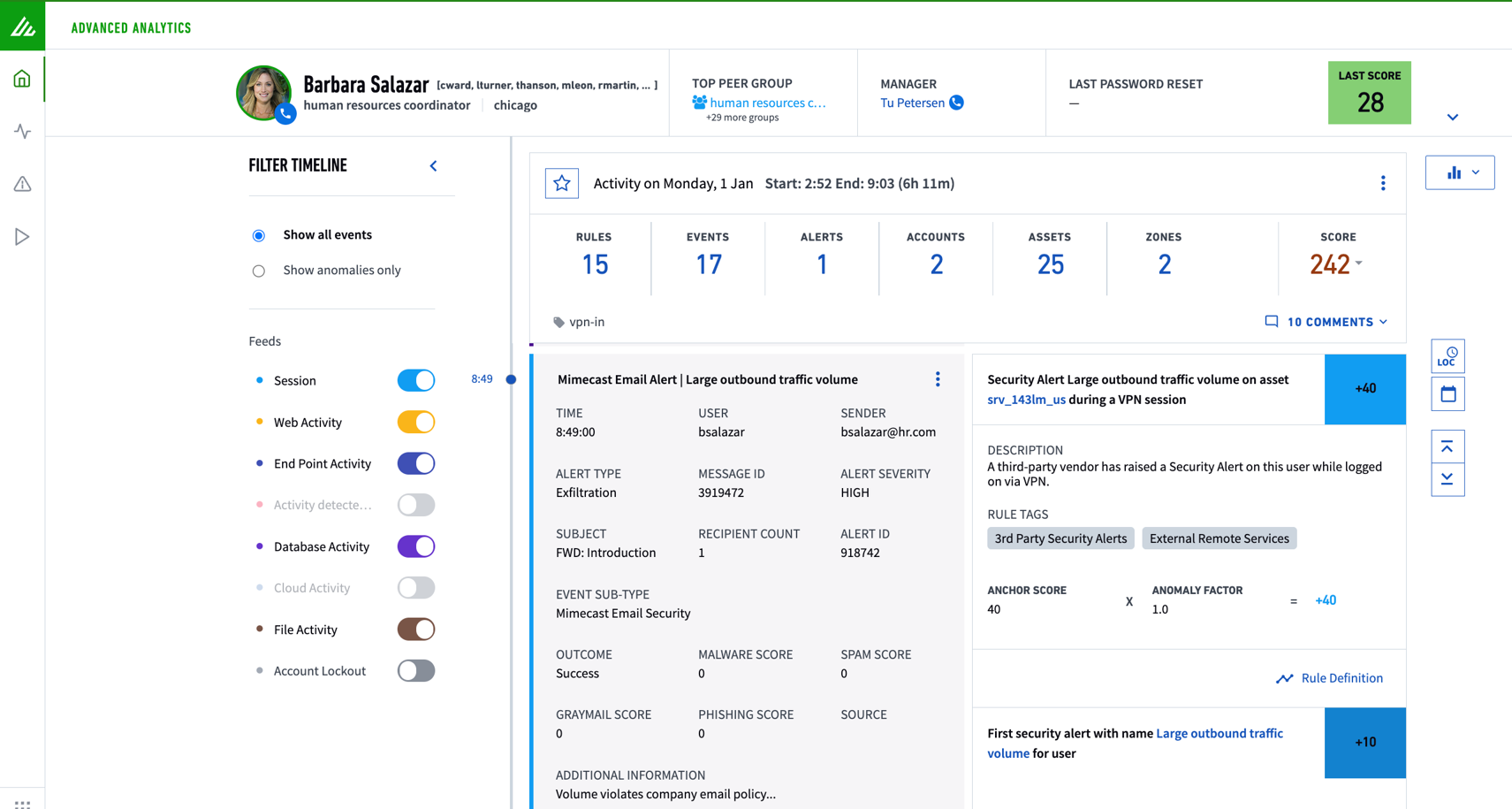Select Show anomalies only radio button

click(x=259, y=271)
